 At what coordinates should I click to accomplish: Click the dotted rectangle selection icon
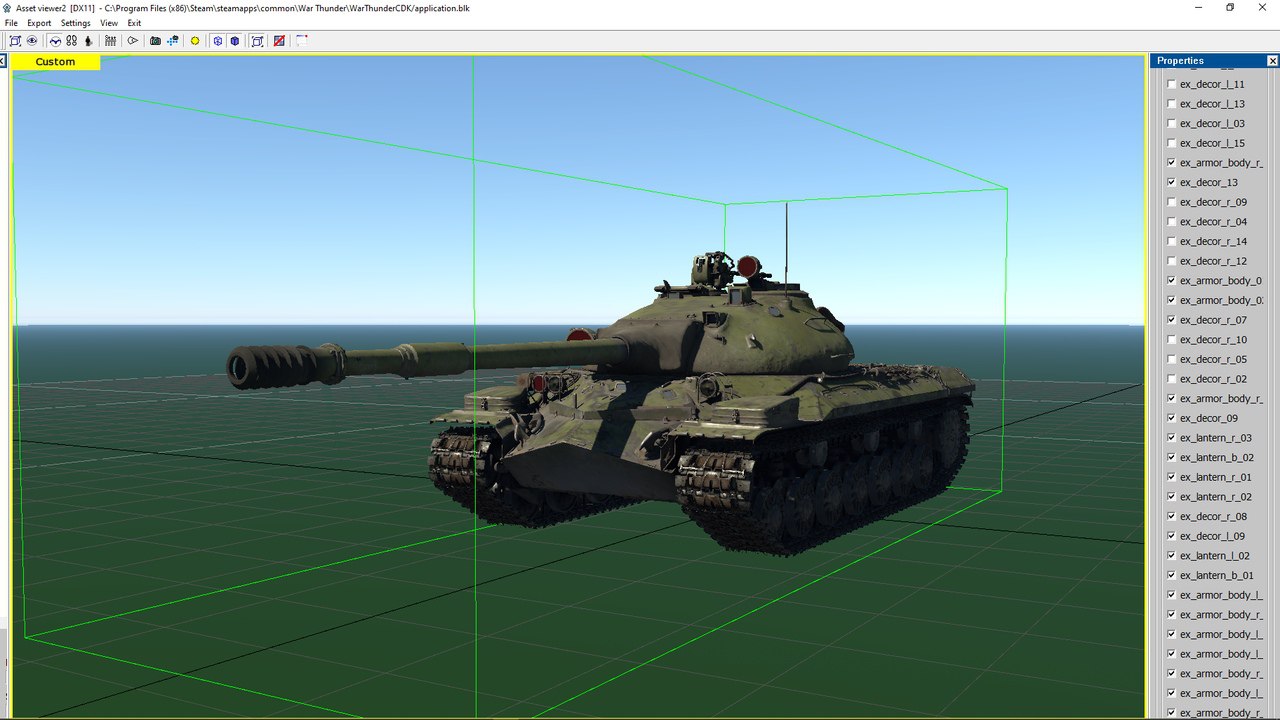[301, 41]
